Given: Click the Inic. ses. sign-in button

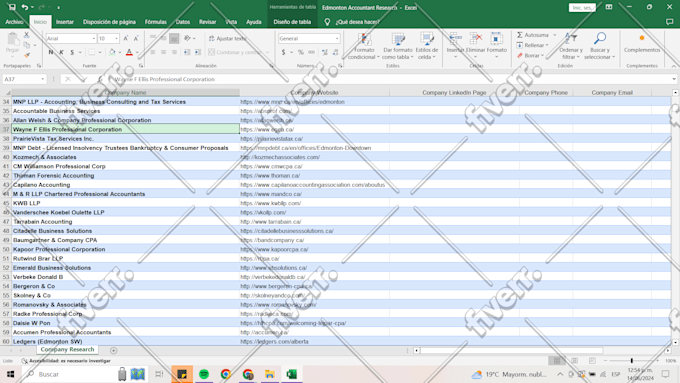Looking at the screenshot, I should click(582, 7).
